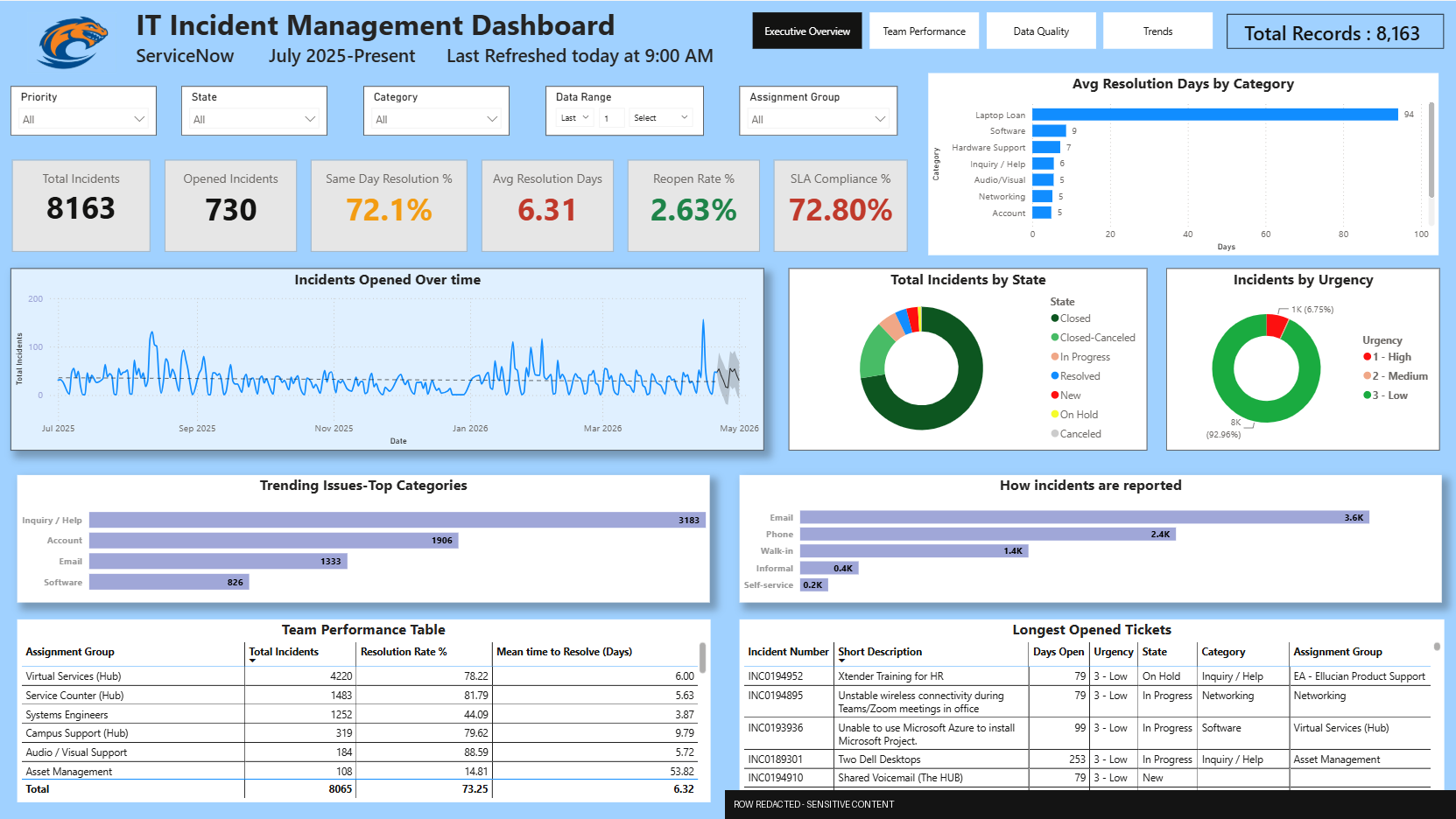Screen dimensions: 1456x819
Task: Select the Virtual Services (Hub) table row
Action: pyautogui.click(x=360, y=676)
